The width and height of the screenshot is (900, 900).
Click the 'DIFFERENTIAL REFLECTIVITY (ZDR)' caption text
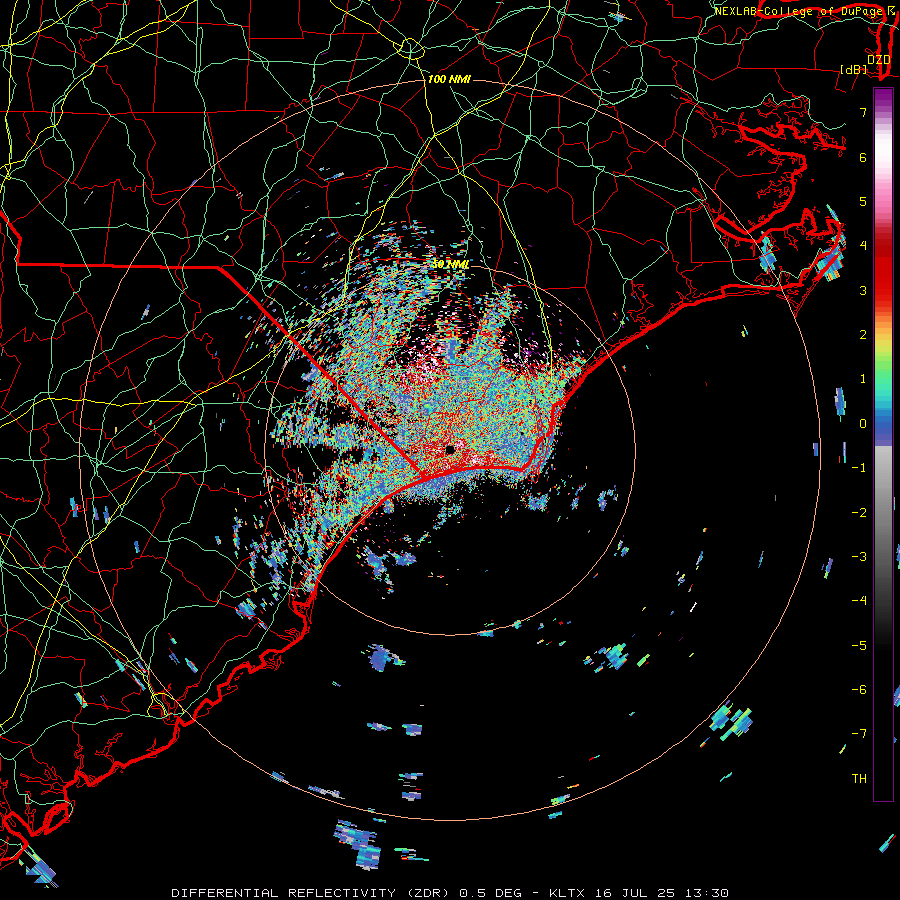click(x=312, y=893)
